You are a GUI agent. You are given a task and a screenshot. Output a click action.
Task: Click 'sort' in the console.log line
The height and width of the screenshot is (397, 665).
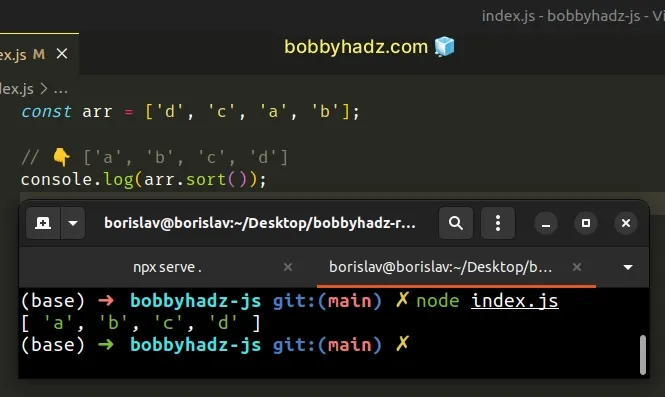[206, 179]
